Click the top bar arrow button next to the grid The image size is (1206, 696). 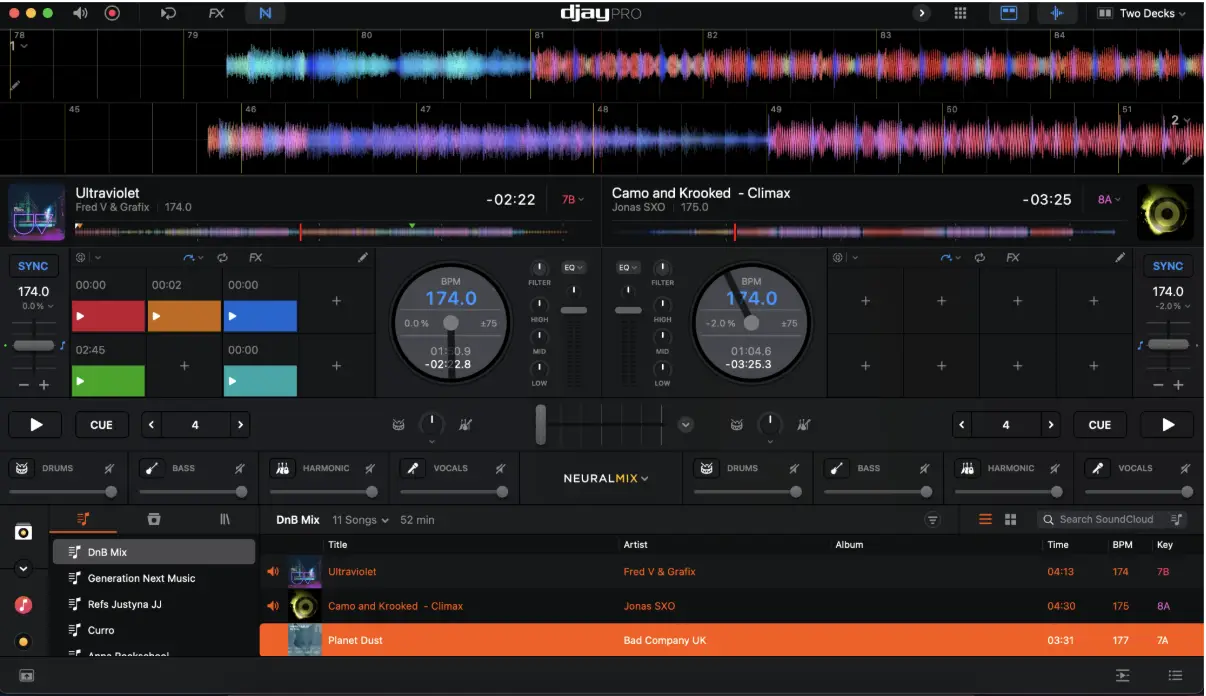pos(922,13)
